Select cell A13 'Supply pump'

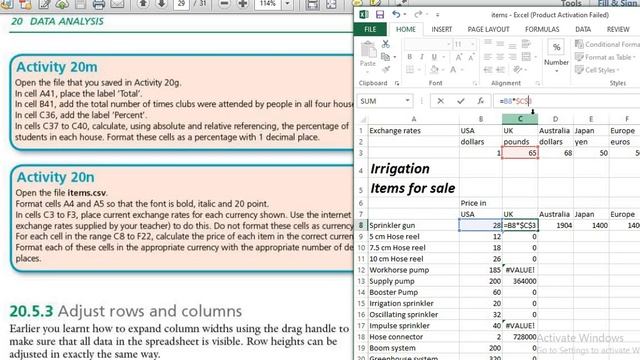(x=413, y=281)
